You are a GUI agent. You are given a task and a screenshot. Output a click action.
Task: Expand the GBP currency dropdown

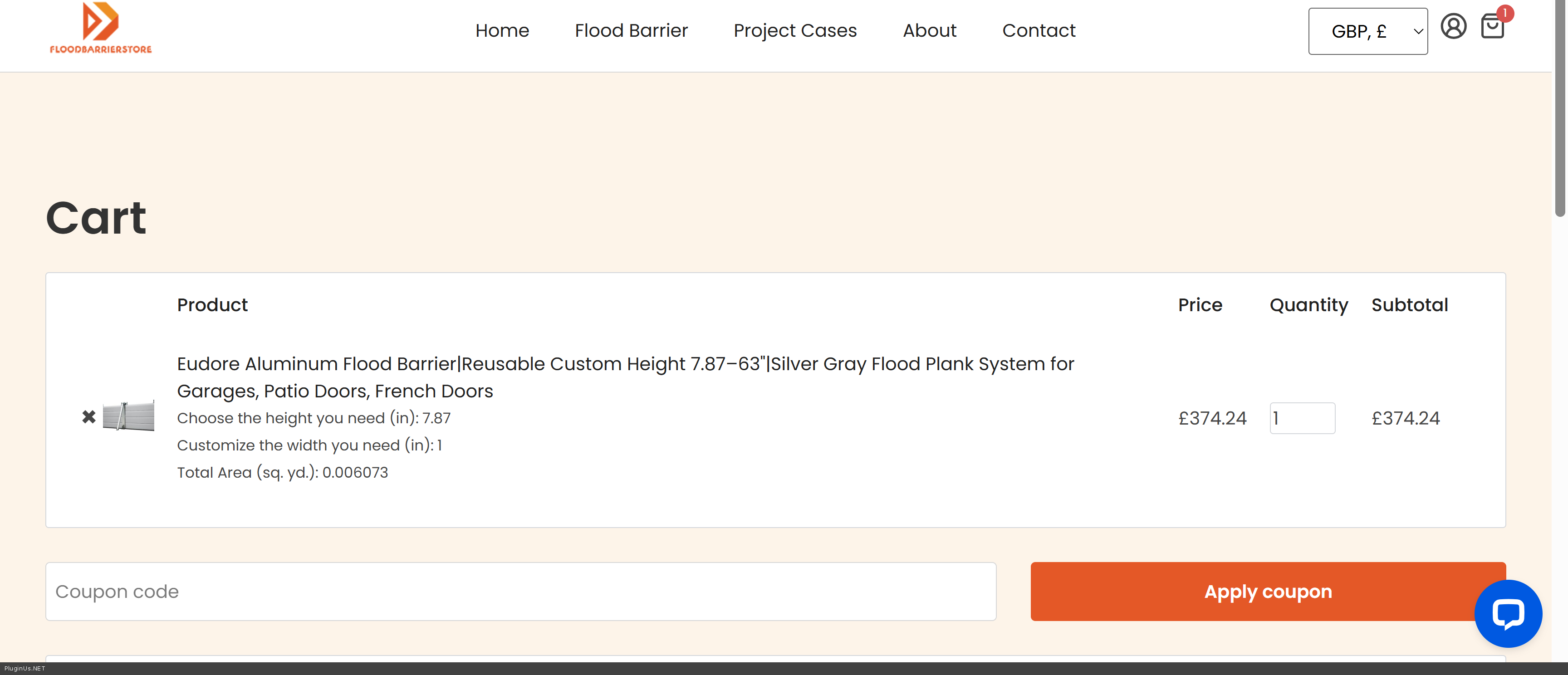click(1367, 31)
